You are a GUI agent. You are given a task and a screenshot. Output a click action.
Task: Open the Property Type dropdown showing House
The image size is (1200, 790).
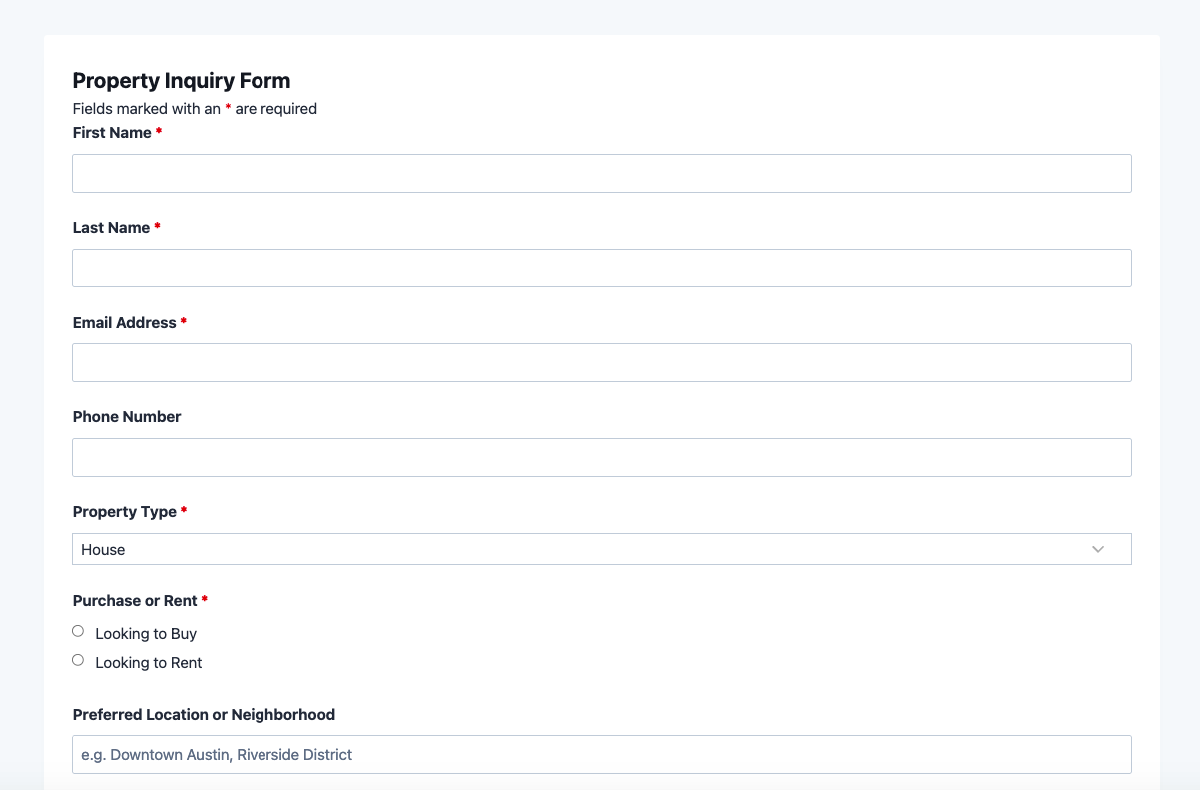tap(580, 549)
